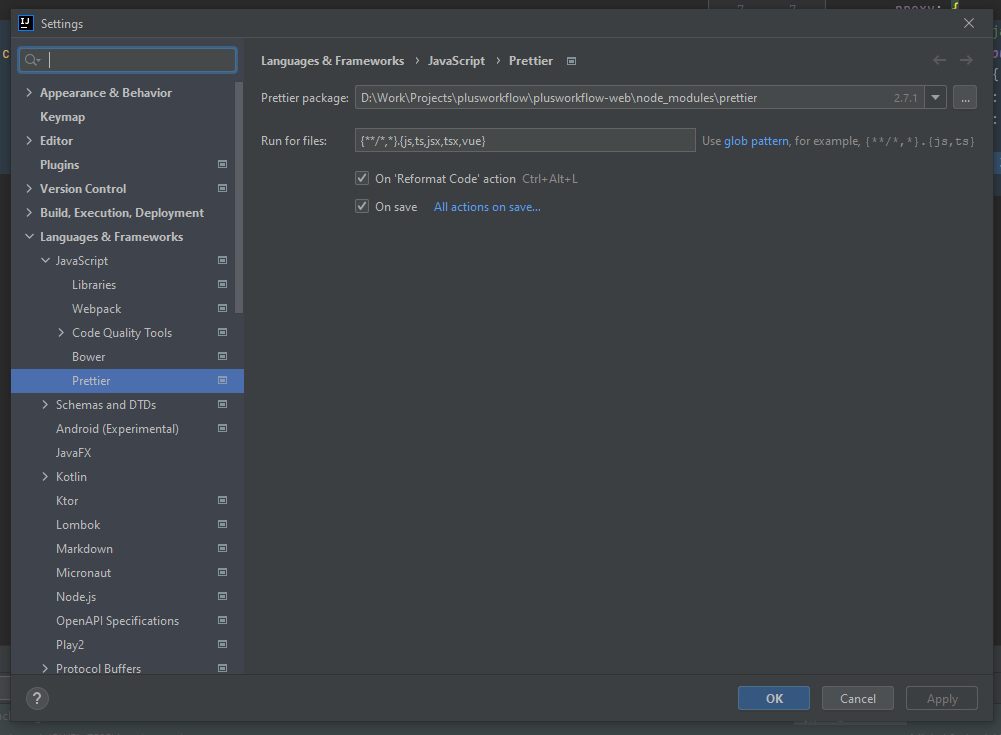Click the project icon in the Prettier breadcrumb
The width and height of the screenshot is (1001, 735).
pos(571,61)
